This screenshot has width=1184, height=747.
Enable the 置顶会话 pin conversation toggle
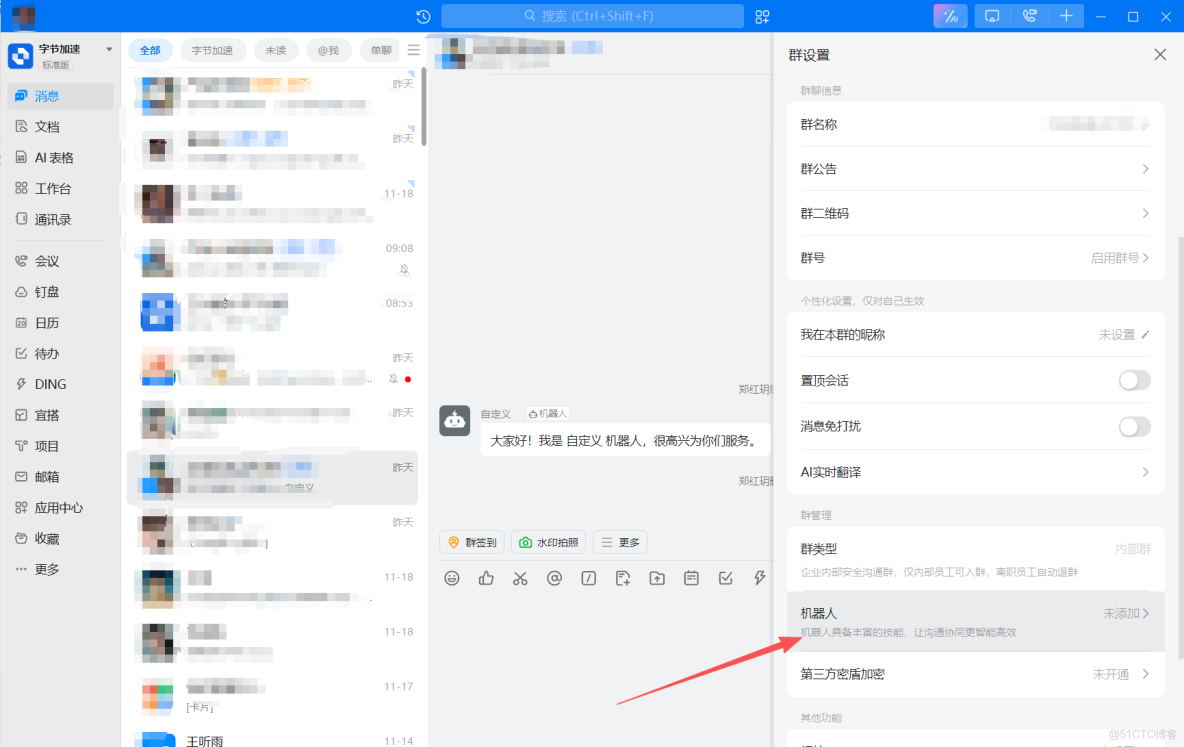[1133, 380]
